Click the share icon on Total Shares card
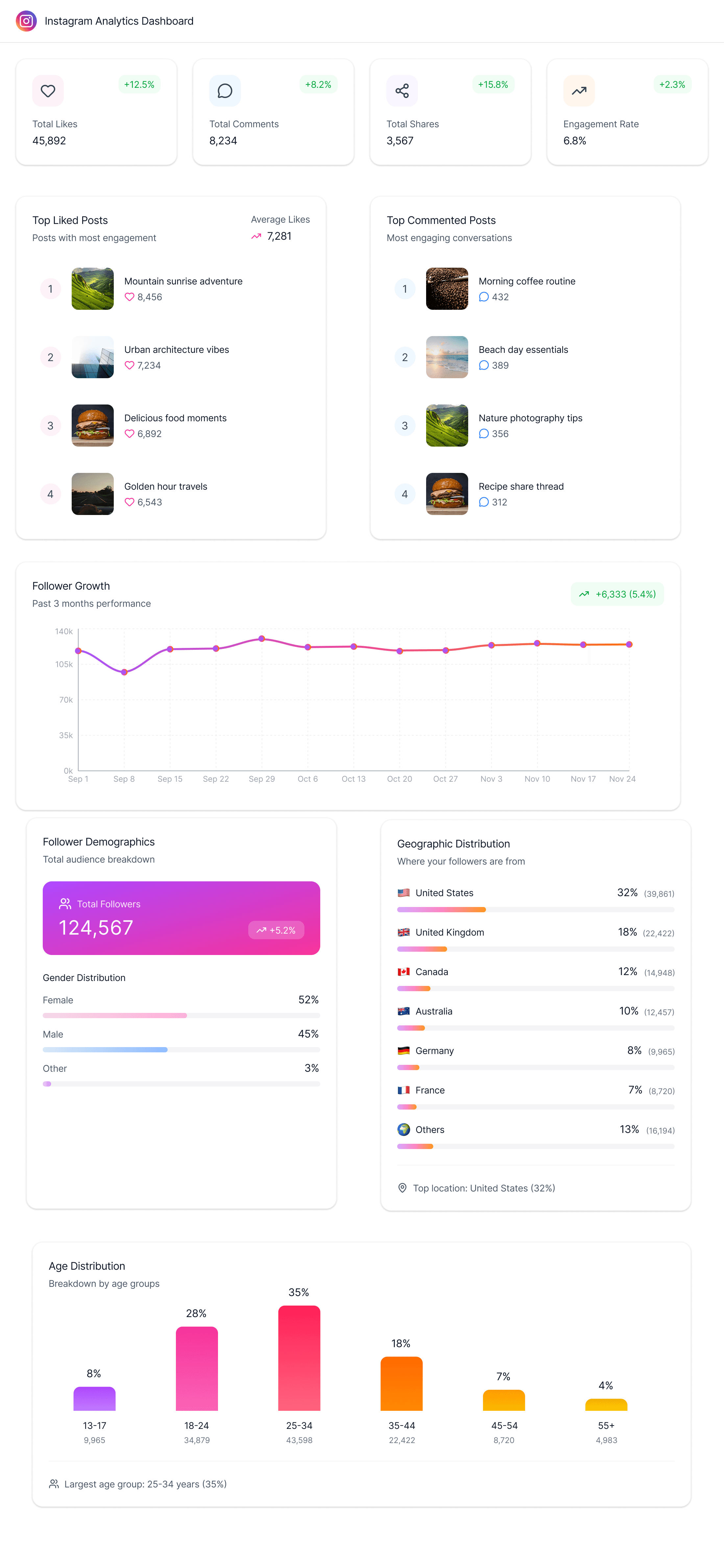This screenshot has width=724, height=1568. pyautogui.click(x=402, y=91)
